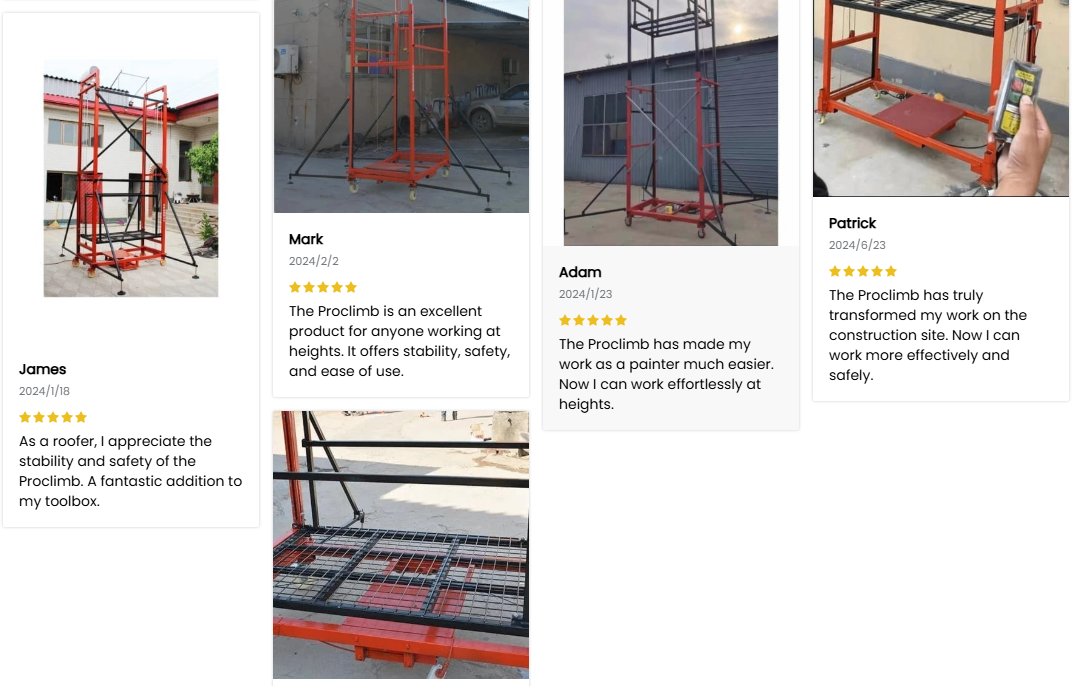Open Adam's scaffold lift photo
The width and height of the screenshot is (1074, 686).
tap(671, 122)
